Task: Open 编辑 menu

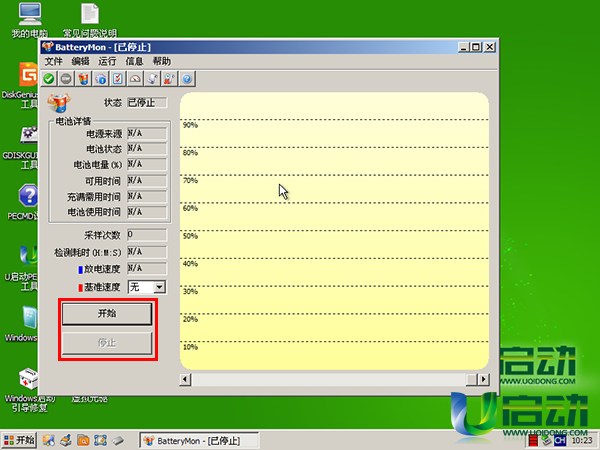Action: tap(80, 61)
